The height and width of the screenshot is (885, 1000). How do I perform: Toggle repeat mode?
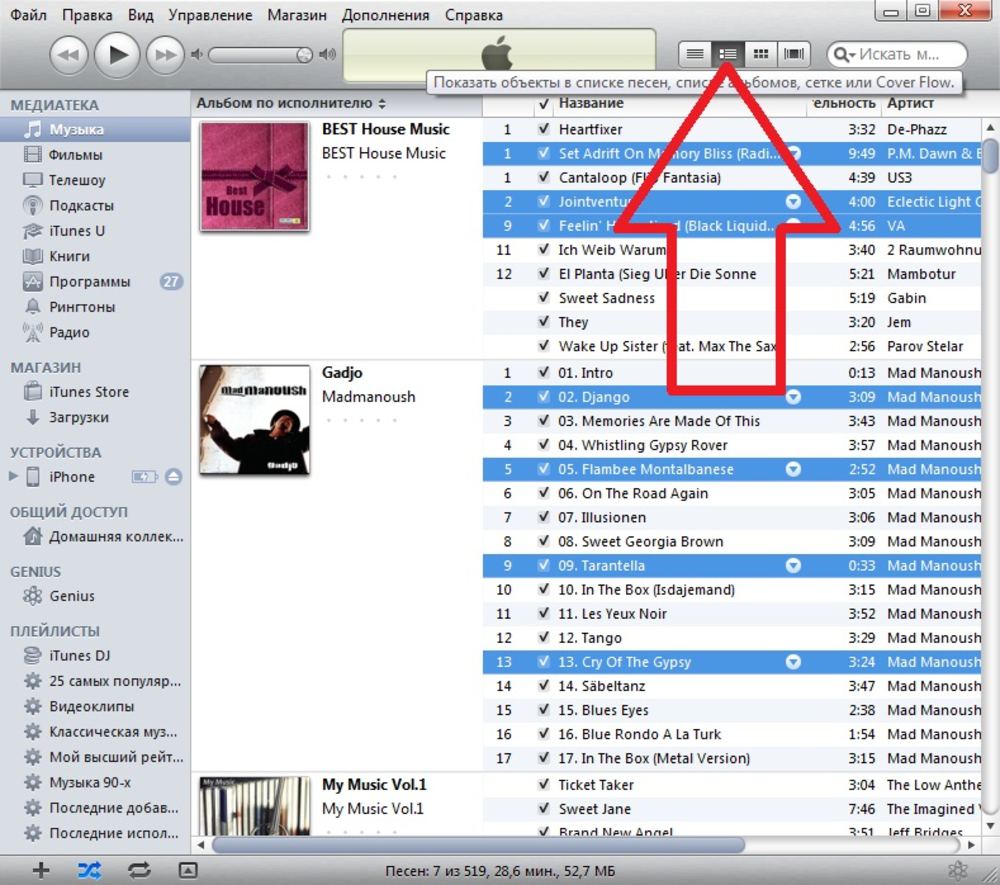point(138,870)
